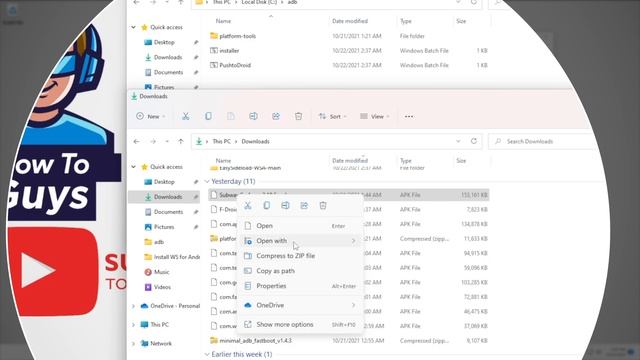The height and width of the screenshot is (360, 640).
Task: Collapse Earlier this week (1) group
Action: click(x=207, y=354)
